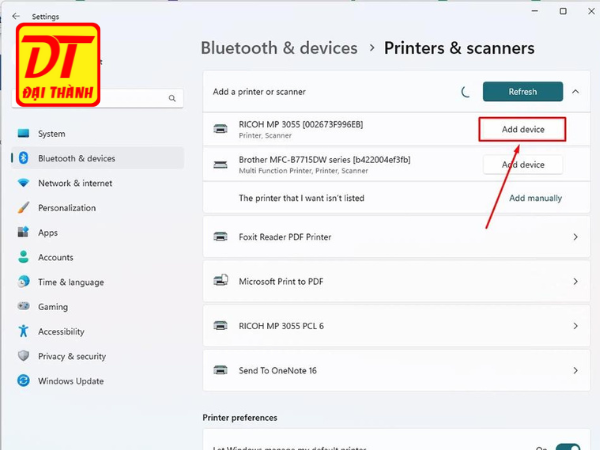Click 'The printer that I want isn't listed'
Image resolution: width=600 pixels, height=450 pixels.
coord(302,198)
